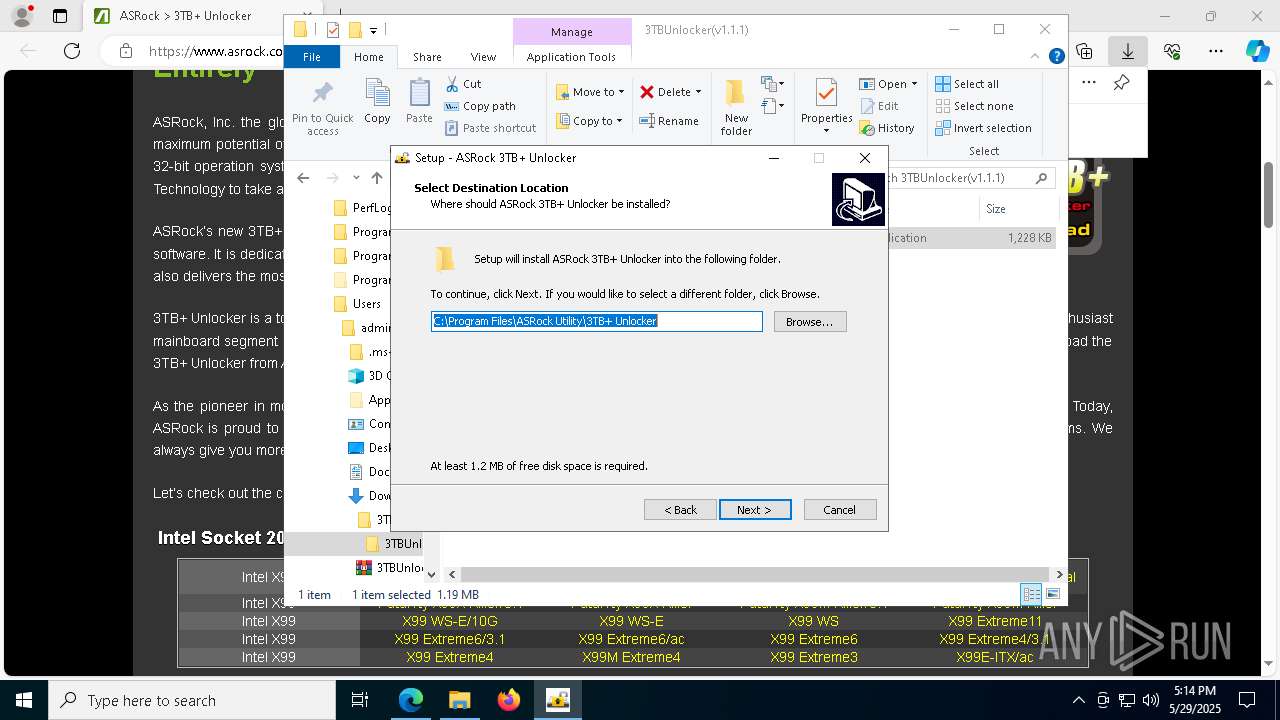The height and width of the screenshot is (720, 1280).
Task: Click Paste shortcut in the ribbon
Action: coord(490,128)
